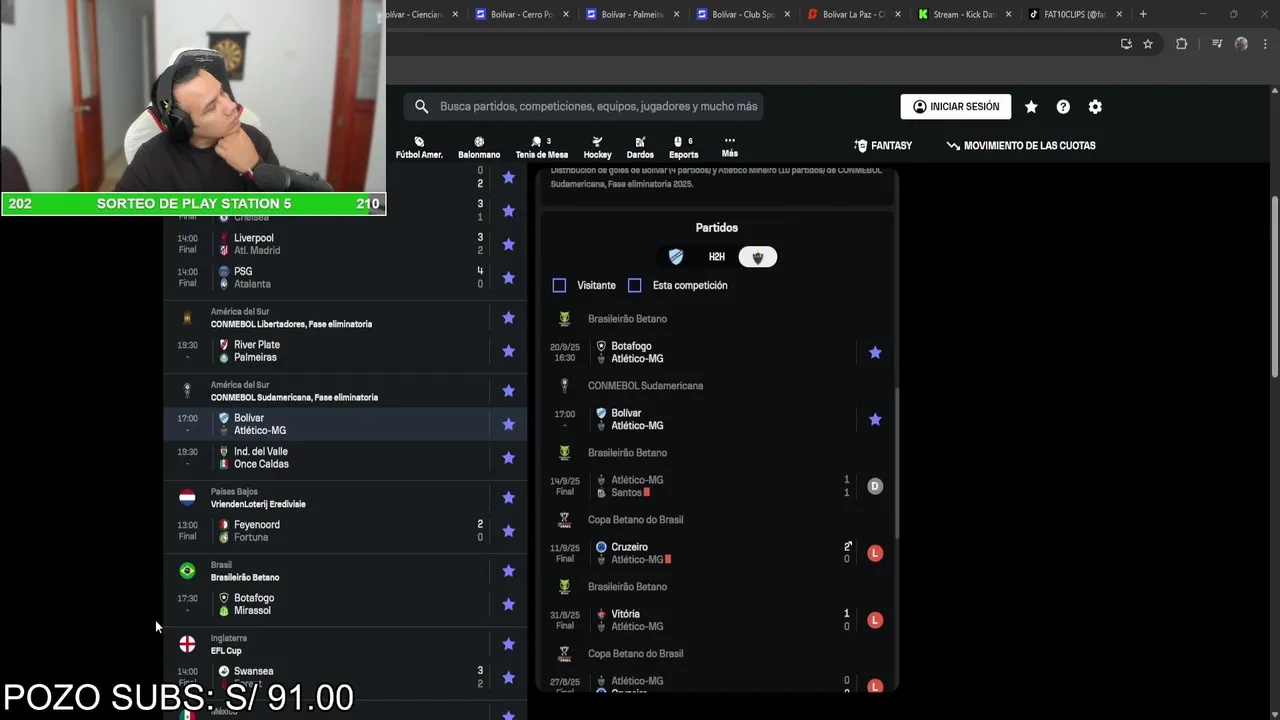1280x720 pixels.
Task: Select the H2H tab
Action: (x=717, y=257)
